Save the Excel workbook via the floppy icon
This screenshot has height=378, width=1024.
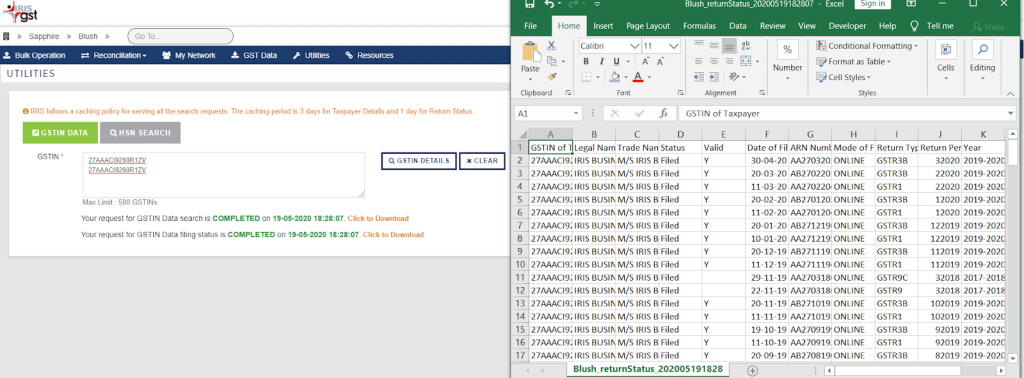coord(530,4)
